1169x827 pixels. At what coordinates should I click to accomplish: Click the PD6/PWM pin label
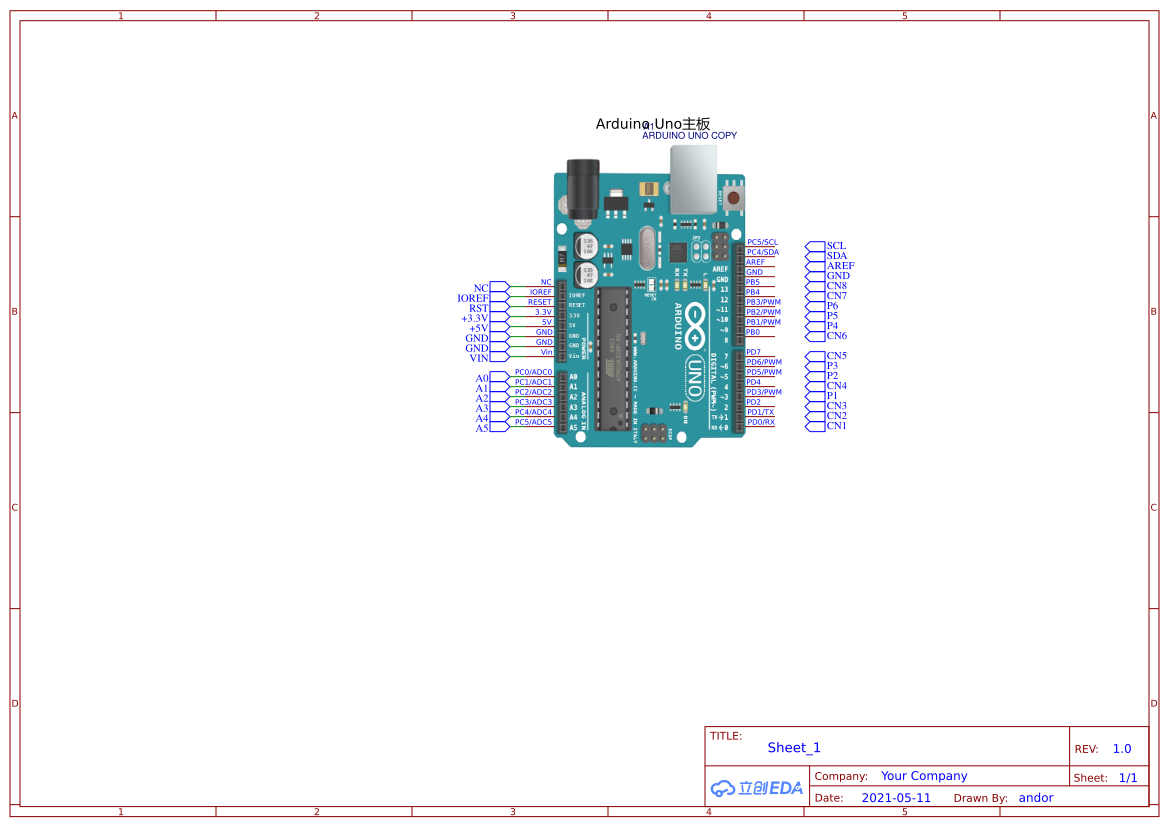764,362
